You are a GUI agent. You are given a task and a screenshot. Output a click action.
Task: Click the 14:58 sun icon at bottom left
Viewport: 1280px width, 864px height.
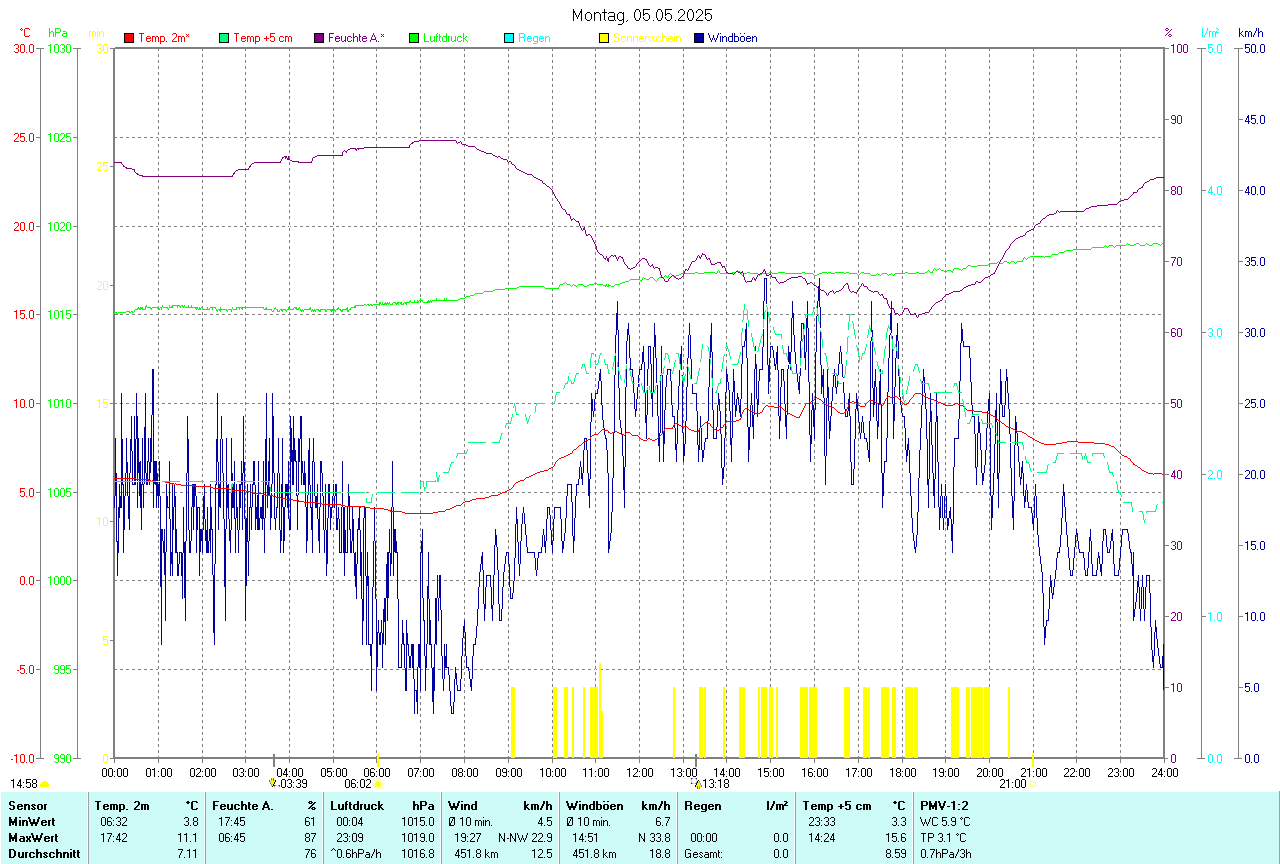pyautogui.click(x=44, y=785)
